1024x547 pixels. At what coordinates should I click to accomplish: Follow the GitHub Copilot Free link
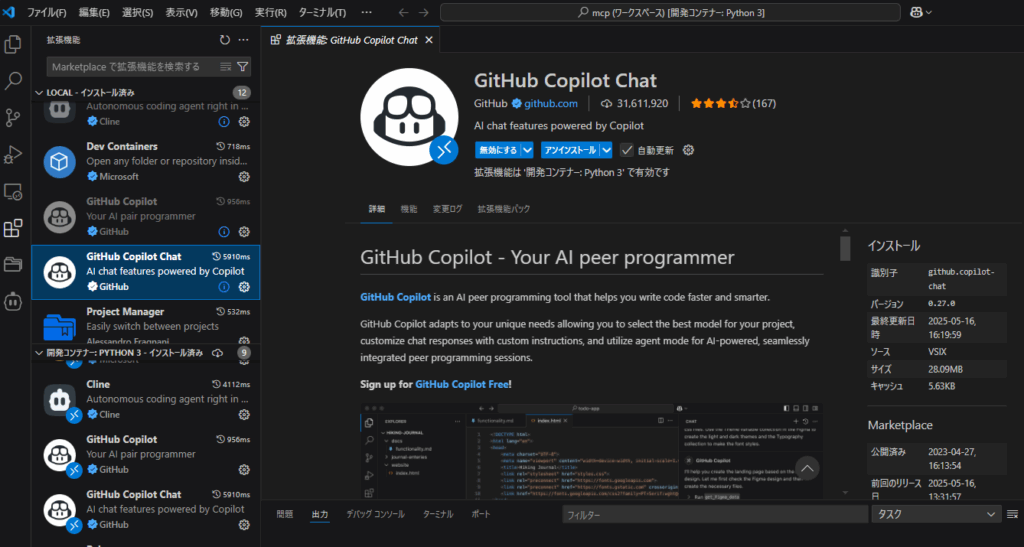(x=462, y=384)
